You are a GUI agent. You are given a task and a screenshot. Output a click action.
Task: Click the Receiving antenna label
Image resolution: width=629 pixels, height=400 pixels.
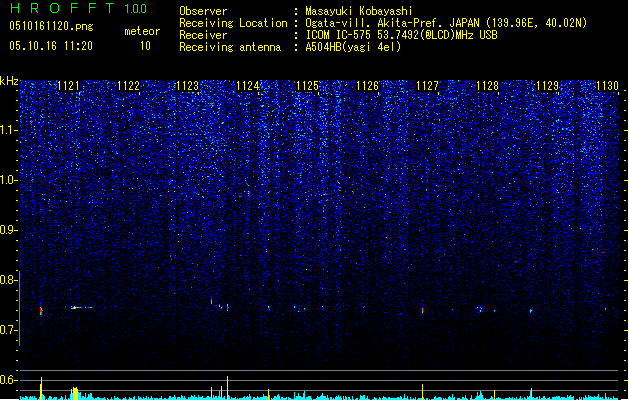(230, 47)
